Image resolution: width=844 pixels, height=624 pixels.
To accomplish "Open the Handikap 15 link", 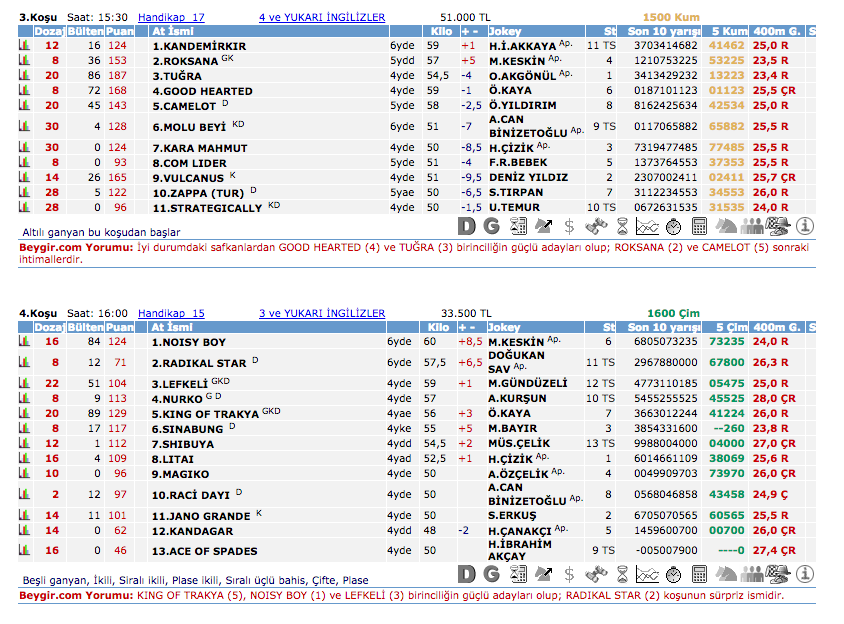I will (171, 314).
